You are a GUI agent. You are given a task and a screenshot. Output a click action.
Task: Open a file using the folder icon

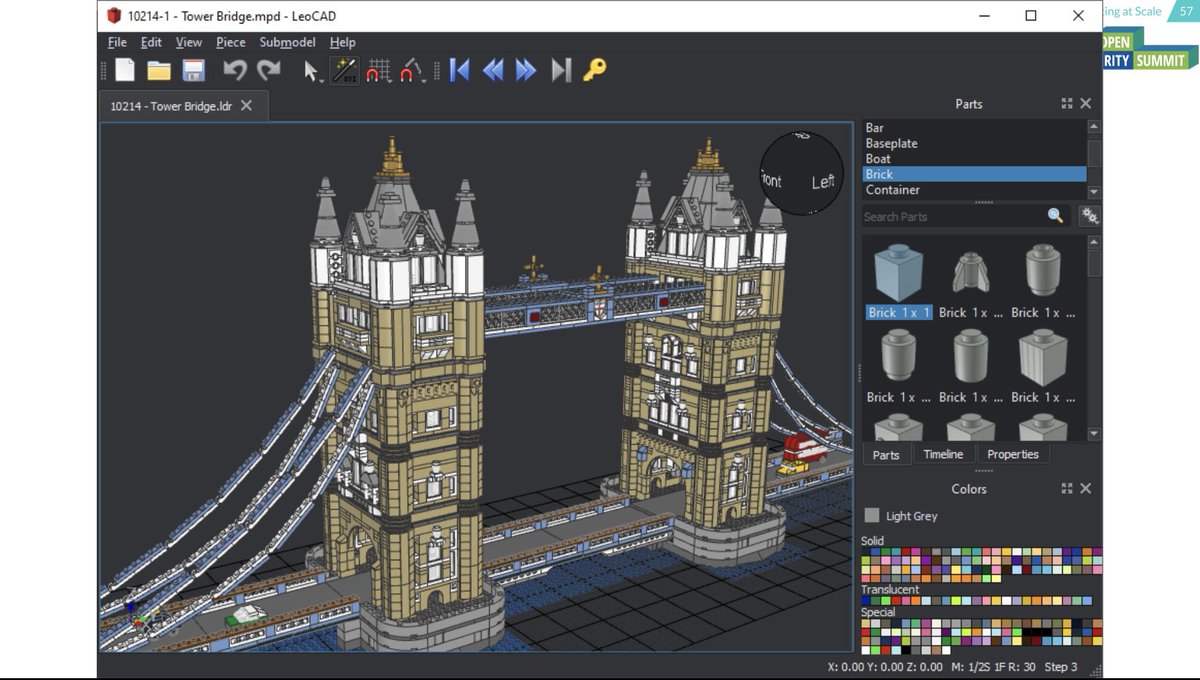[x=159, y=70]
